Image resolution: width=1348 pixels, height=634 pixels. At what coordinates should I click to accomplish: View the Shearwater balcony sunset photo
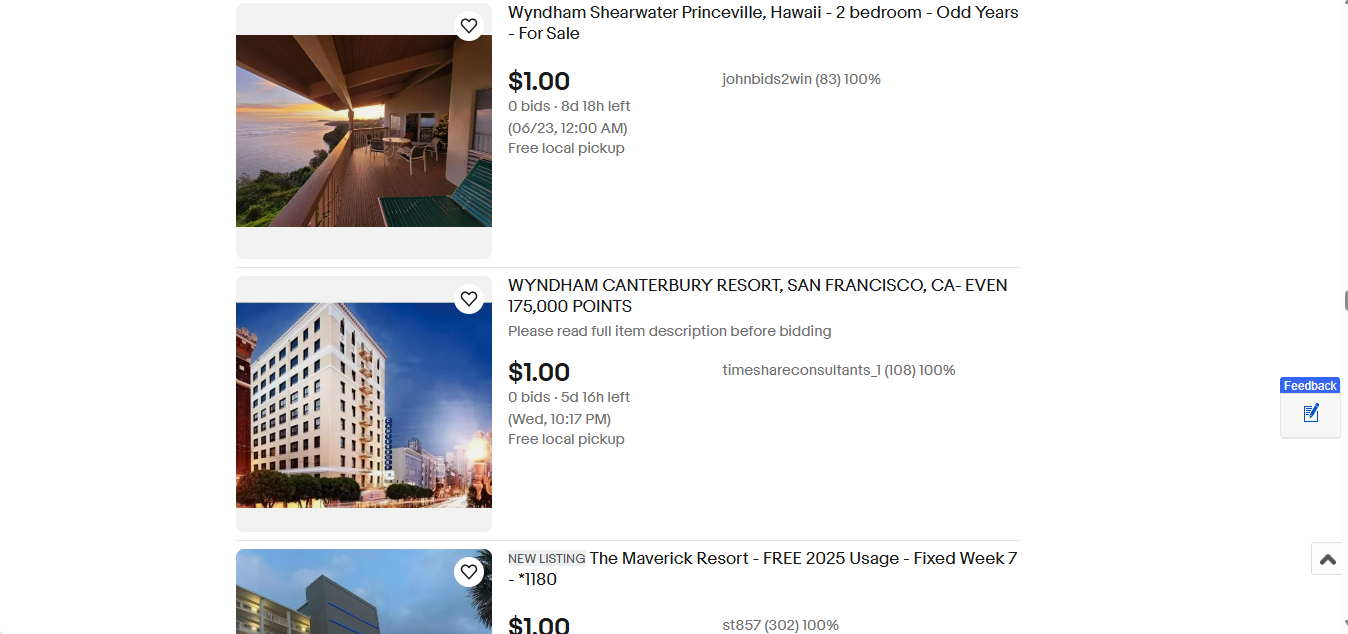tap(364, 131)
